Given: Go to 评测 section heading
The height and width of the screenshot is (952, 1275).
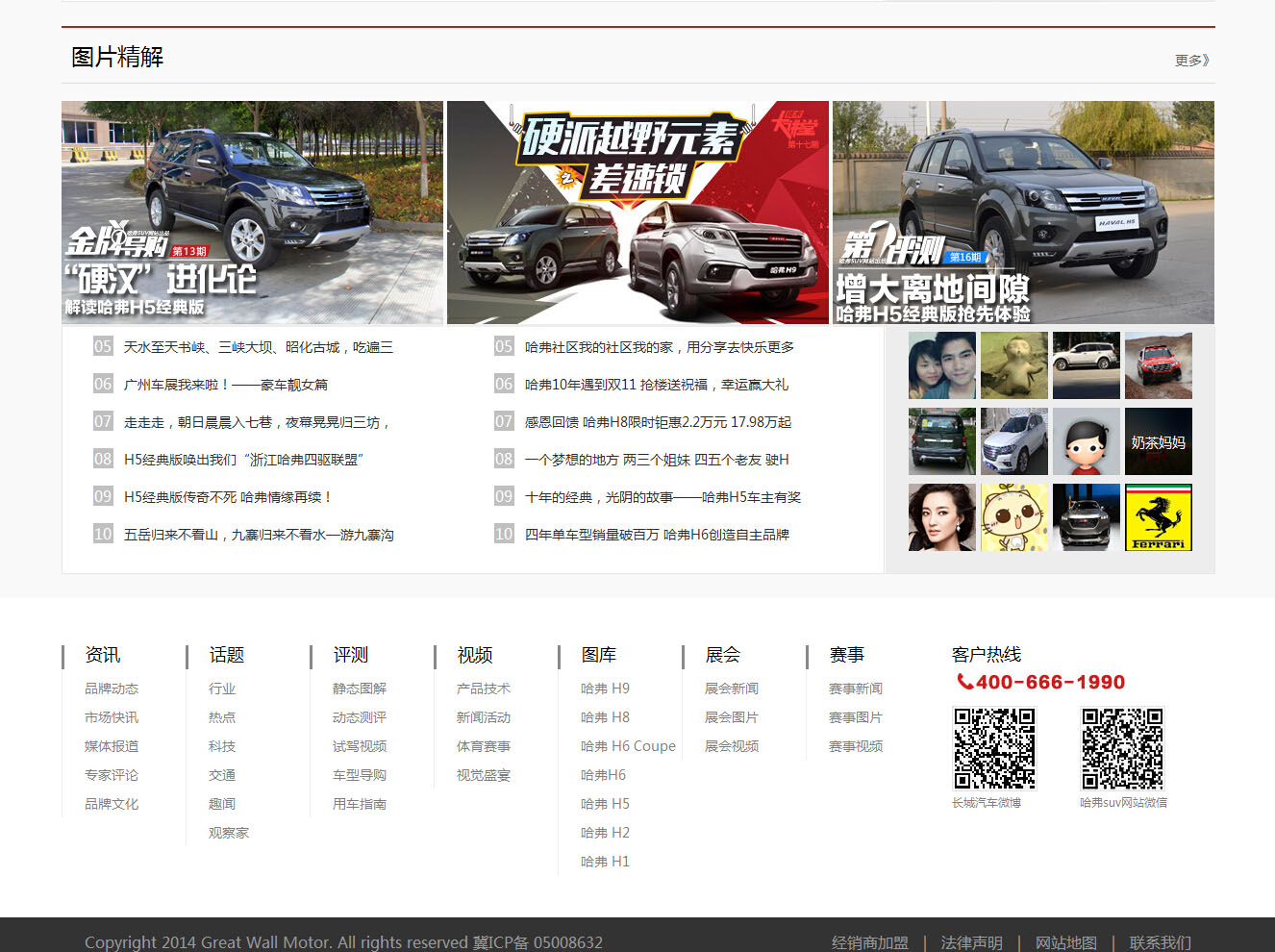Looking at the screenshot, I should pos(351,655).
